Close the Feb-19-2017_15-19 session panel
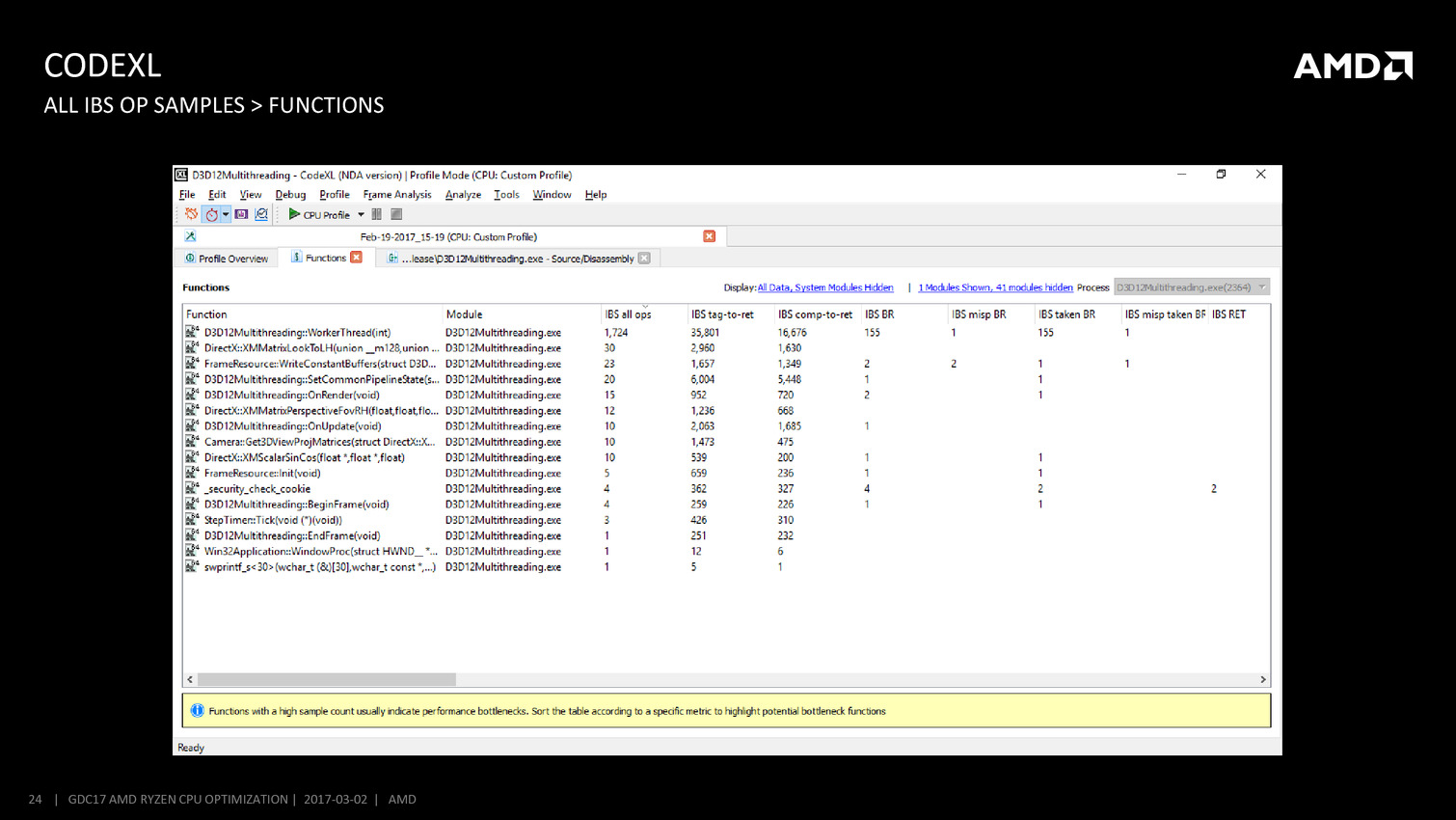Image resolution: width=1456 pixels, height=820 pixels. [x=709, y=236]
